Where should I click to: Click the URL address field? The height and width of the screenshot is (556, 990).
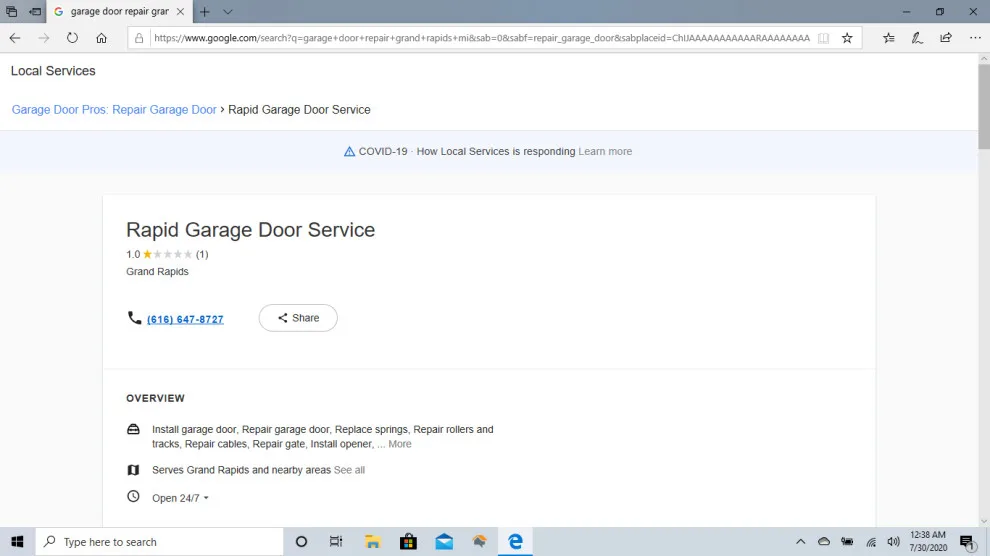coord(482,38)
